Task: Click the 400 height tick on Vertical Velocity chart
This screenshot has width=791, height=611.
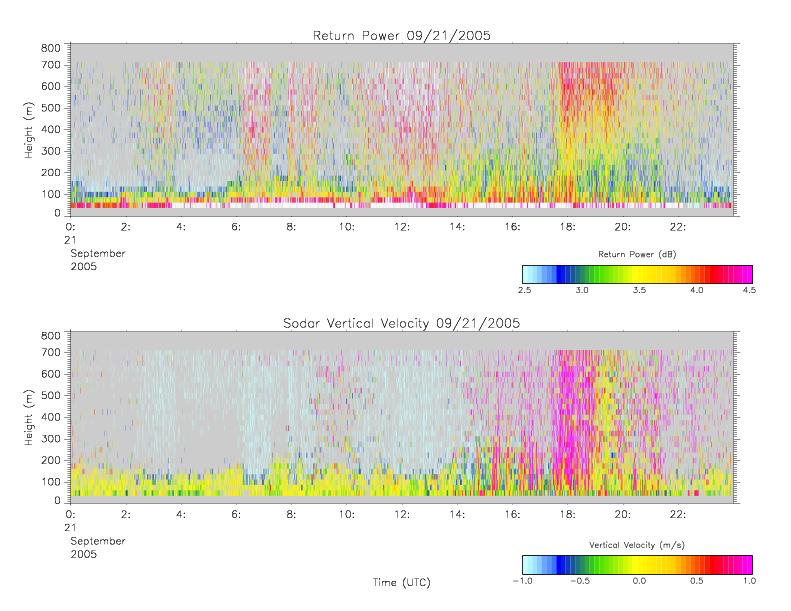Action: coord(50,417)
